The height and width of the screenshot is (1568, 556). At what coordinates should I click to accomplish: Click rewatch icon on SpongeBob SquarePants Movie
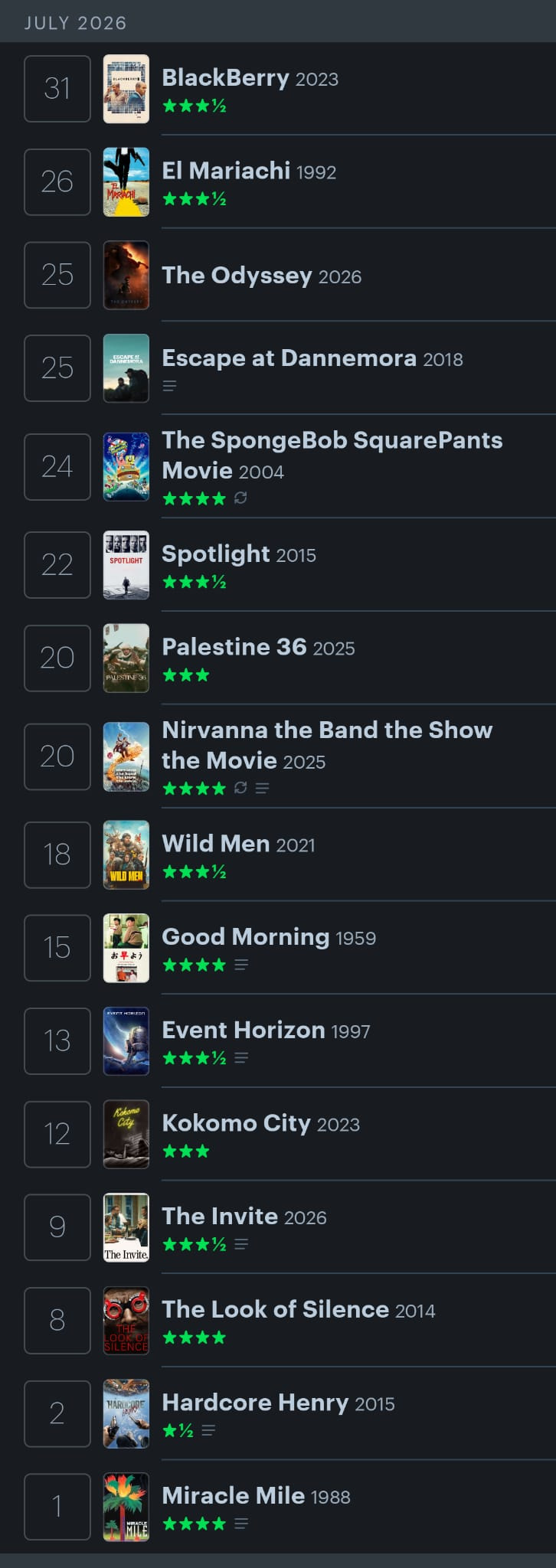point(240,498)
